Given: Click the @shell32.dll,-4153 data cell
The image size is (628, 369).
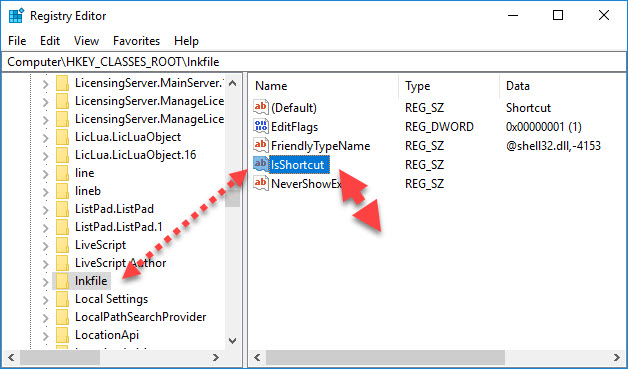Looking at the screenshot, I should click(553, 145).
